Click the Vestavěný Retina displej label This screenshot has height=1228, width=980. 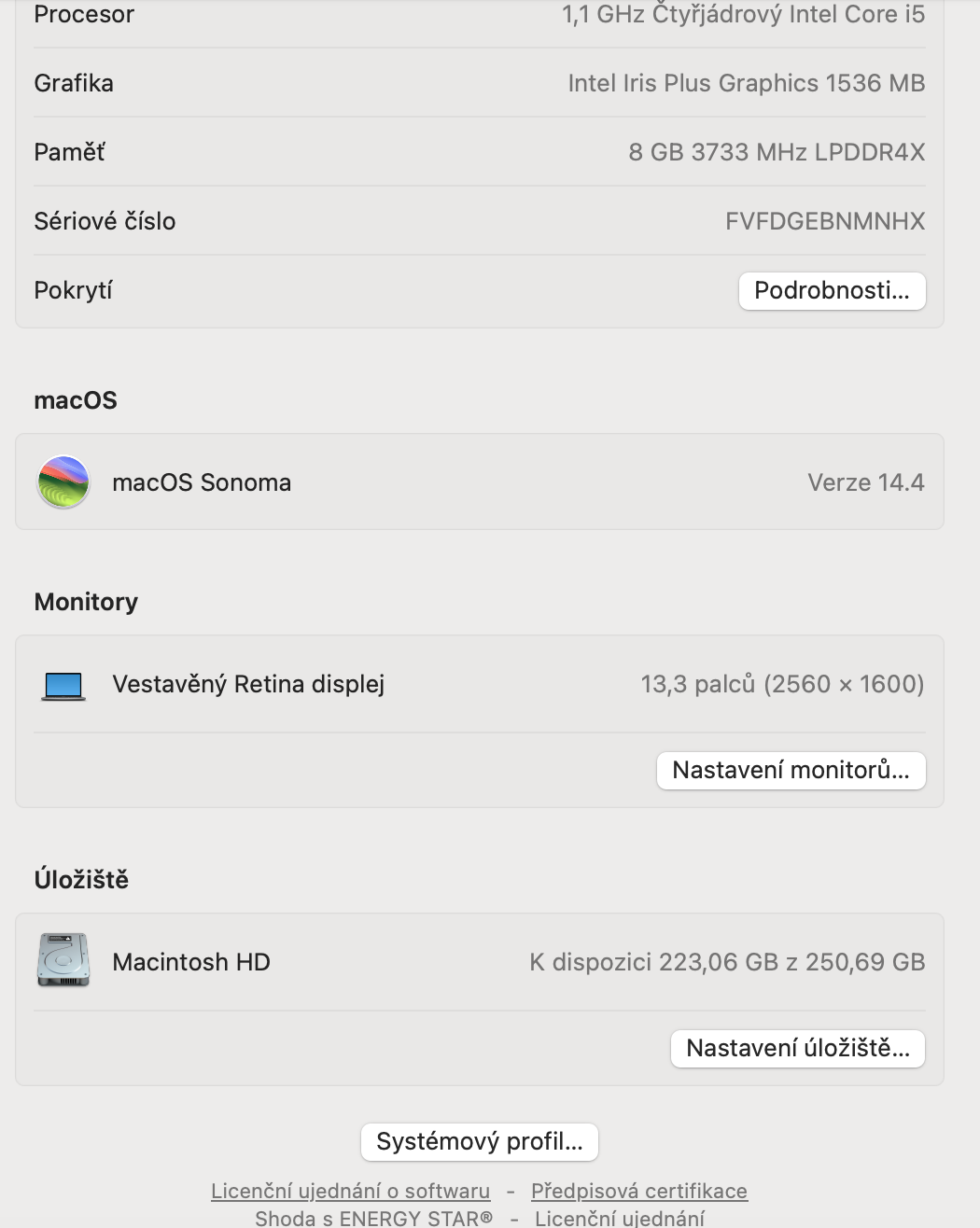point(248,684)
